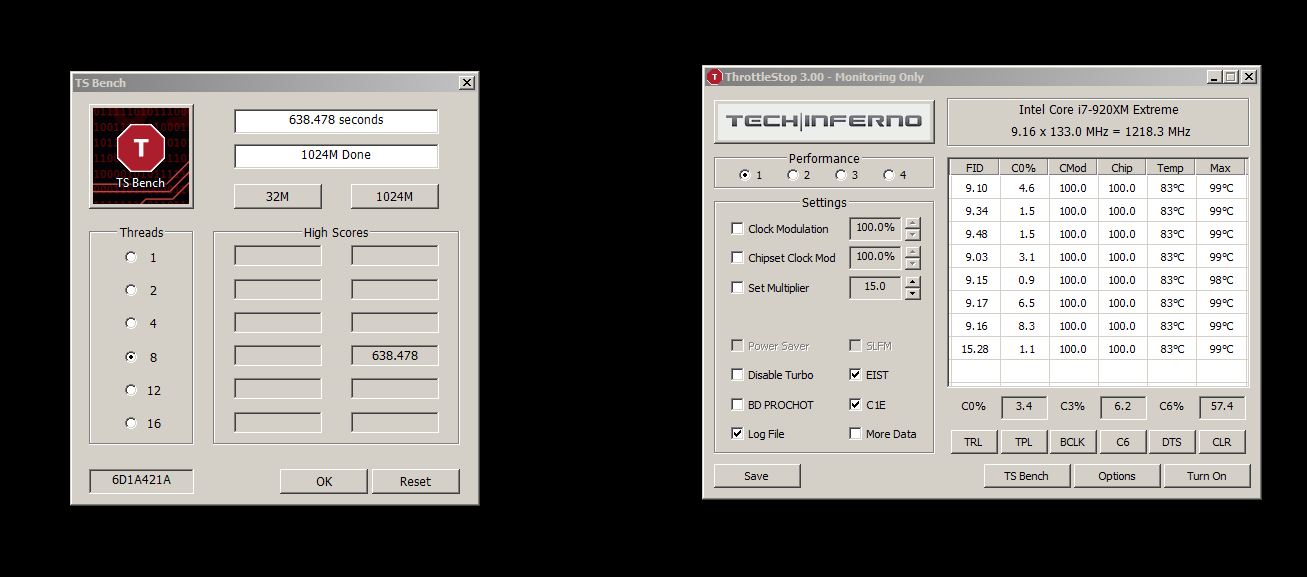Click the 15.28 FID table cell

tap(975, 349)
